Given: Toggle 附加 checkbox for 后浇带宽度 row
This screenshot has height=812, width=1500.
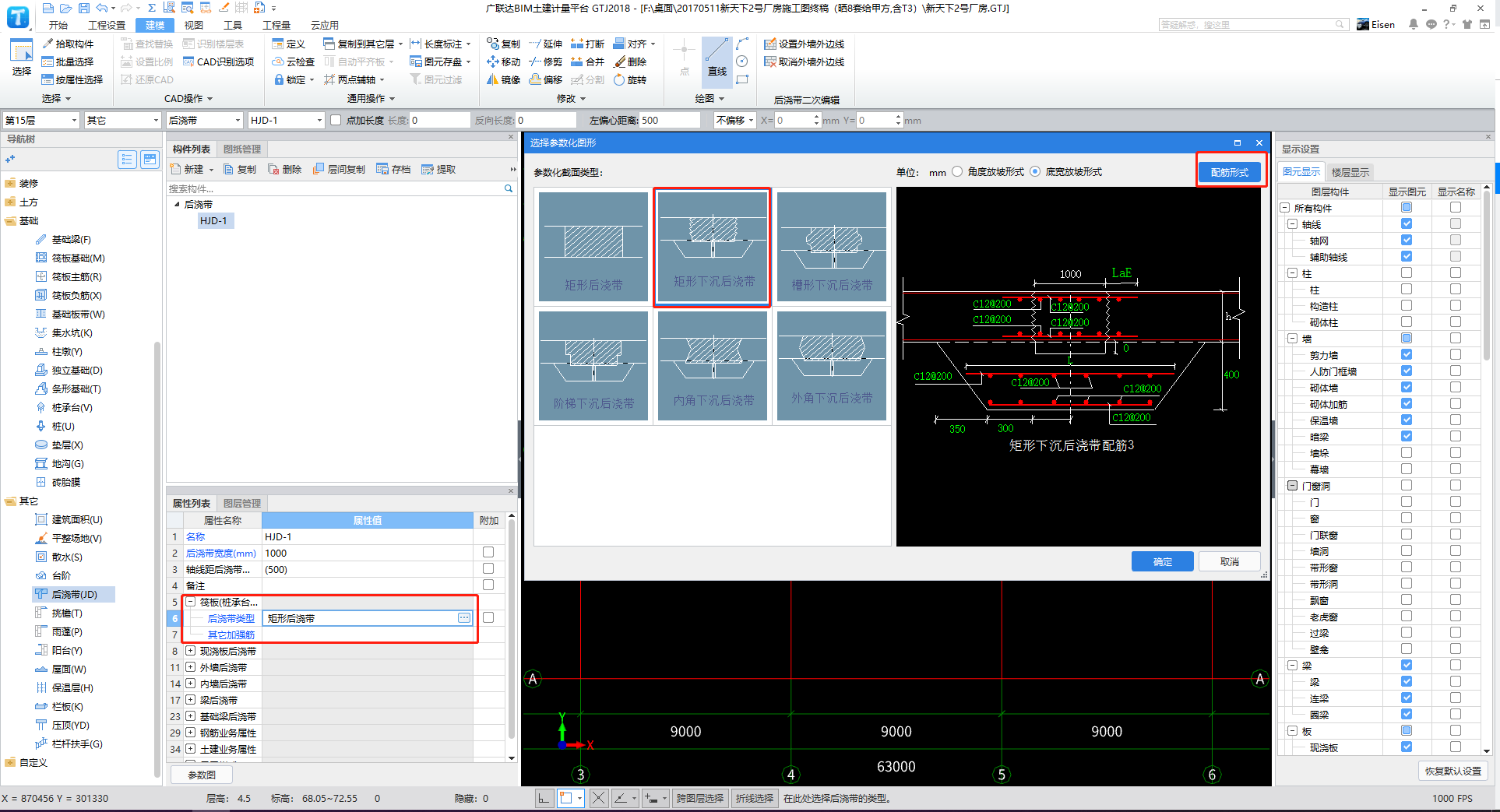Looking at the screenshot, I should pyautogui.click(x=488, y=553).
